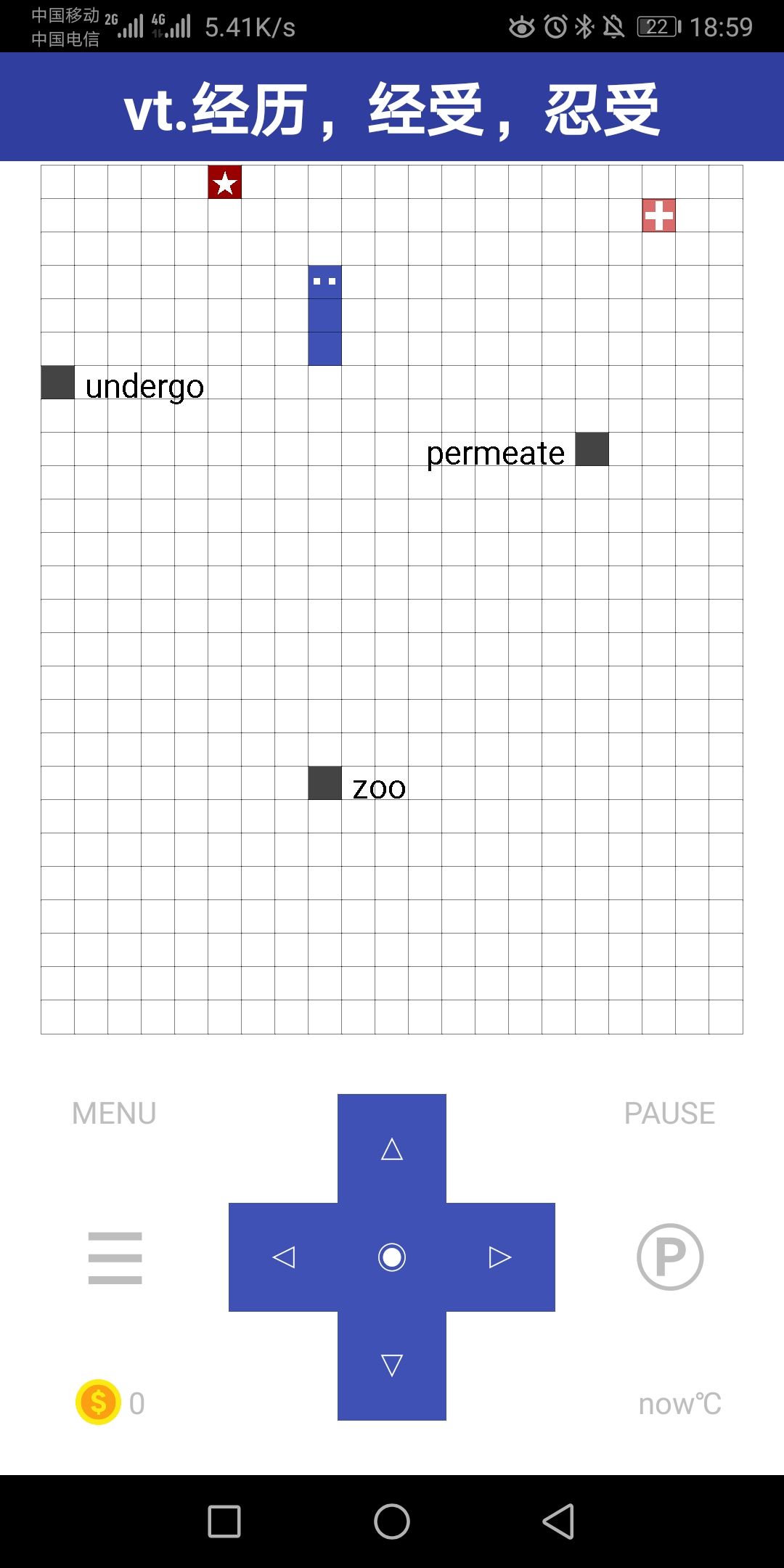Tap the center circle of the D-pad

[x=392, y=1257]
